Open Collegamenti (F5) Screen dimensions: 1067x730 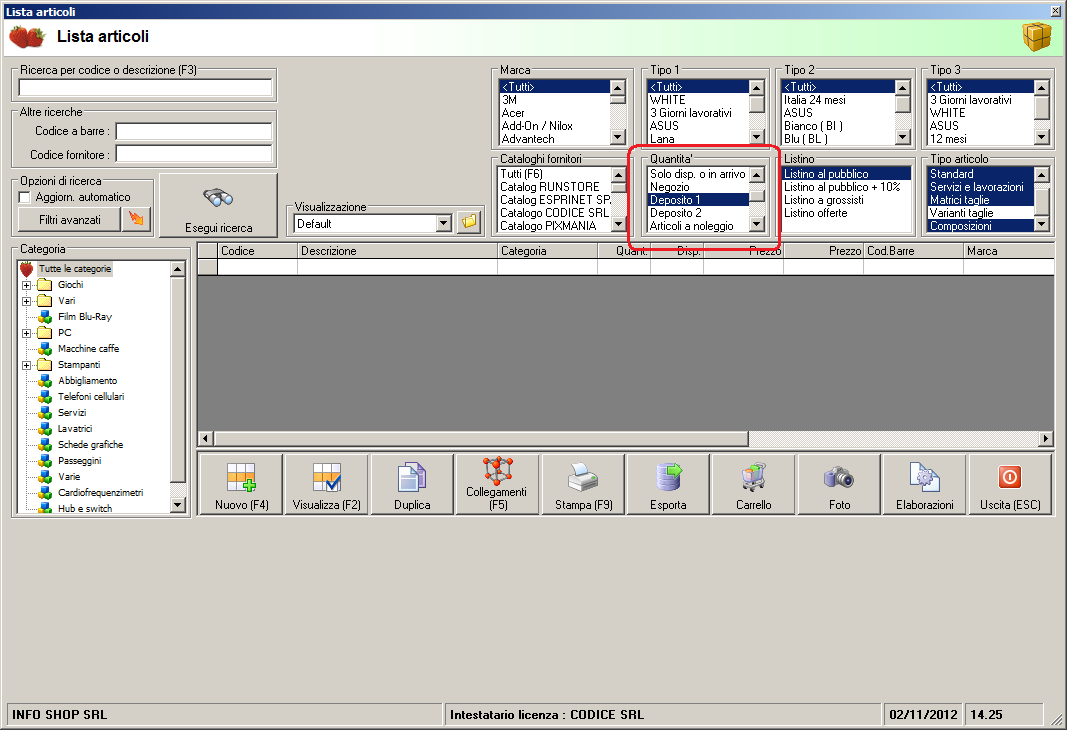point(497,484)
